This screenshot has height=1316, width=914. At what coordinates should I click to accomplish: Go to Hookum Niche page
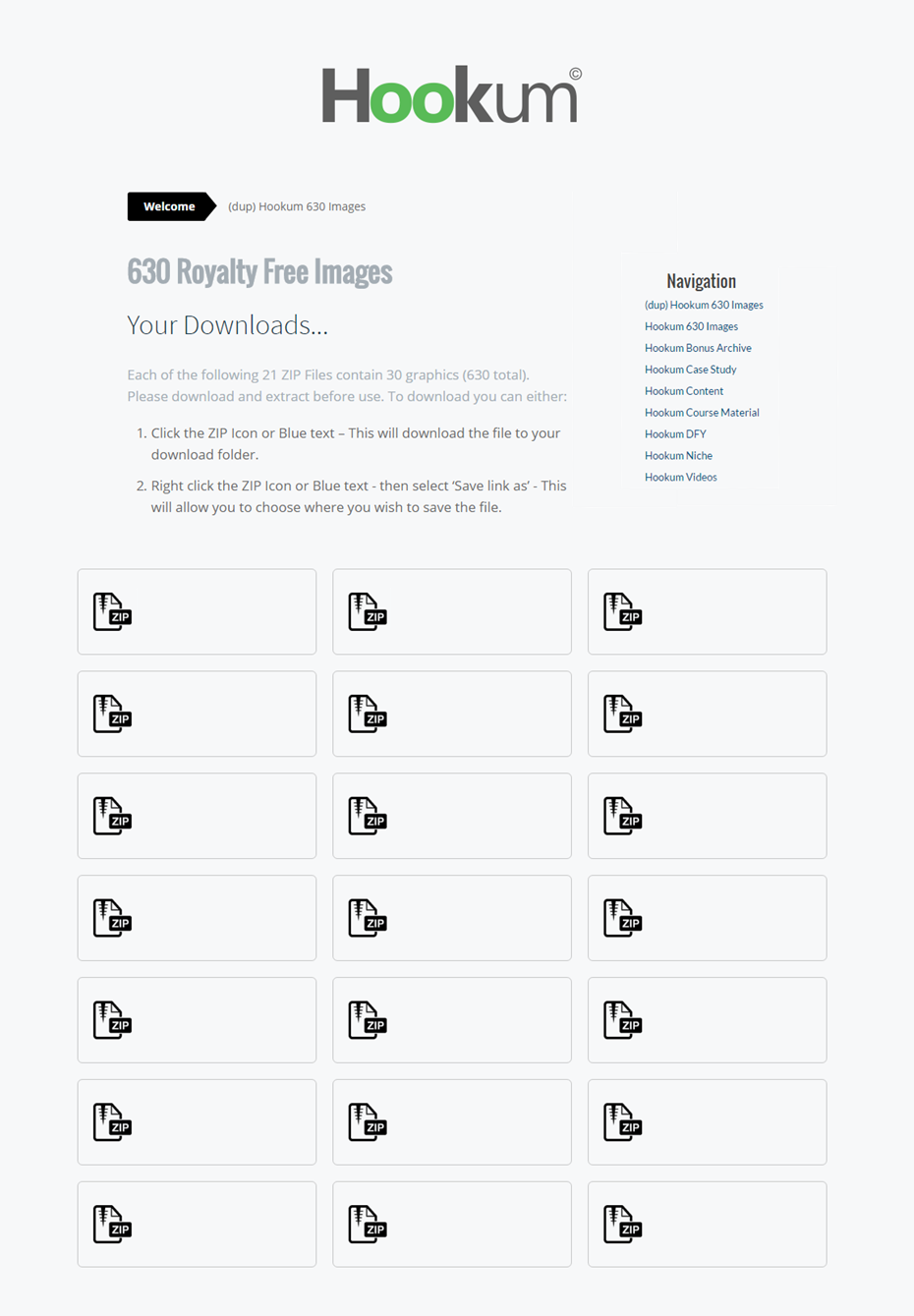pos(678,456)
